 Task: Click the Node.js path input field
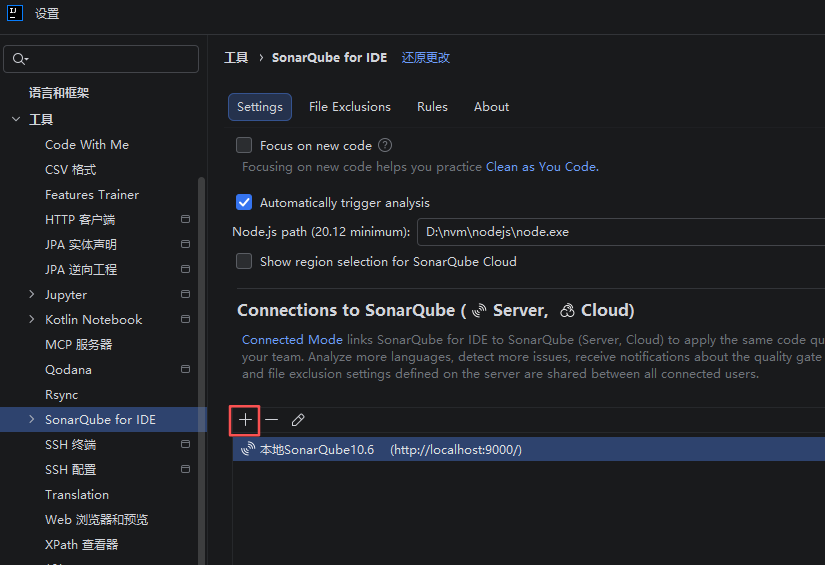[x=621, y=232]
